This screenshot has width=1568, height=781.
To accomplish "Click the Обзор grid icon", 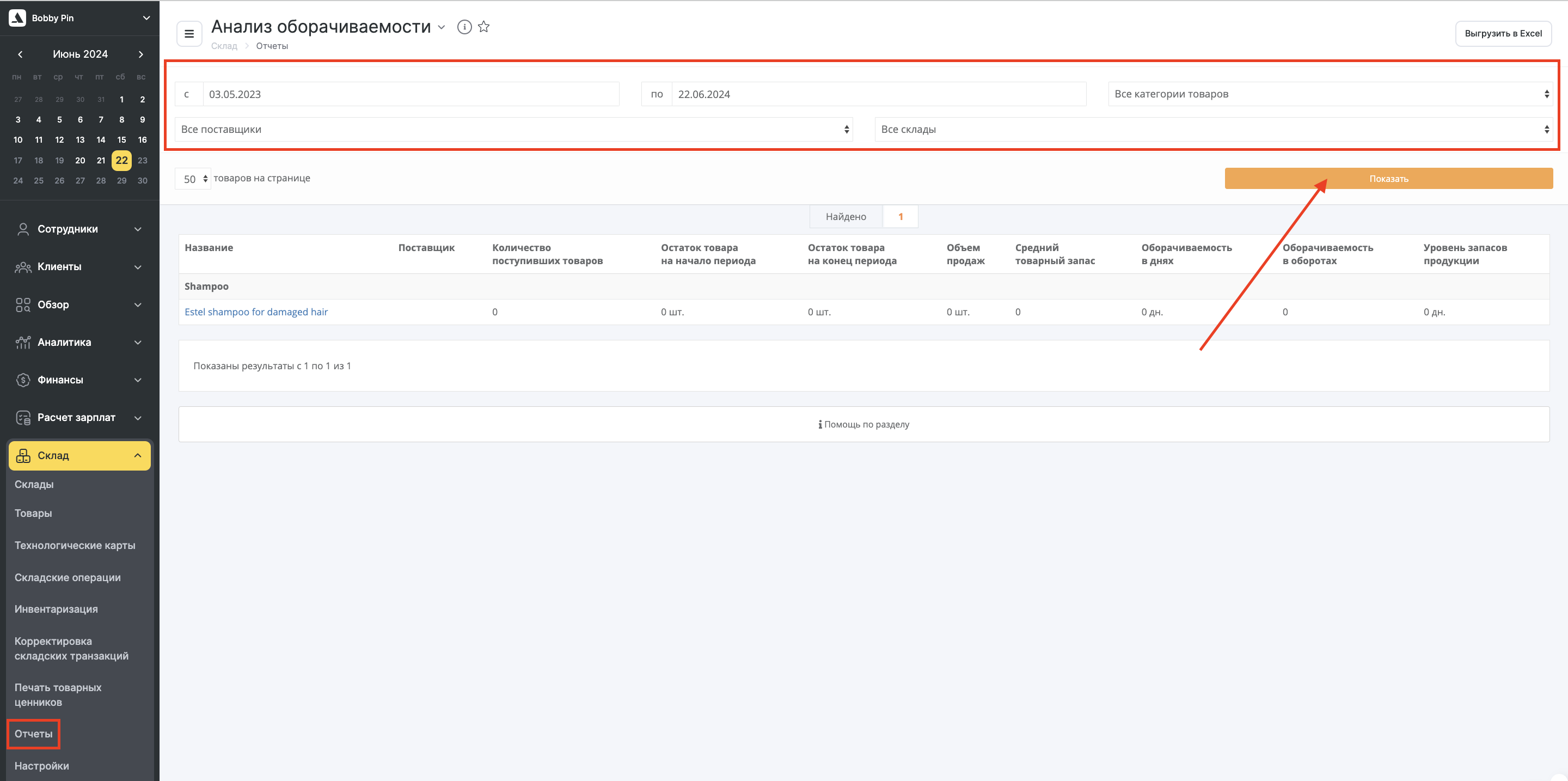I will pos(23,304).
